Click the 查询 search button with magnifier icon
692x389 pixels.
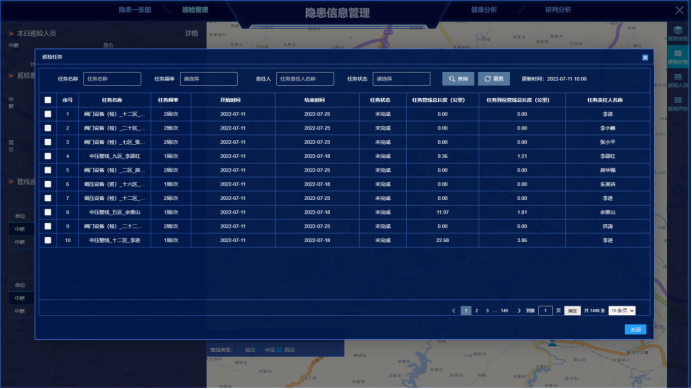458,79
